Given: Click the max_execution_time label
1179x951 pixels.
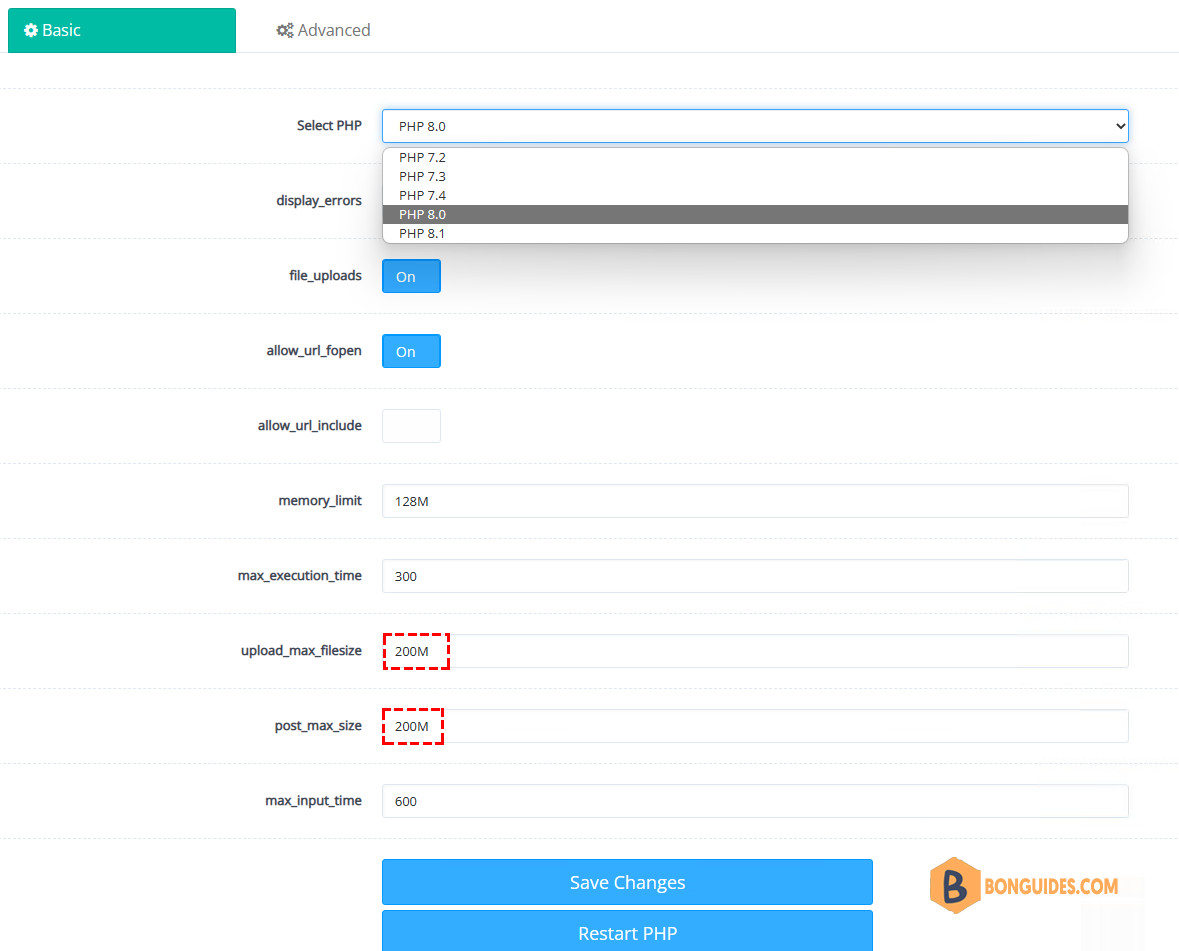Looking at the screenshot, I should (x=300, y=576).
